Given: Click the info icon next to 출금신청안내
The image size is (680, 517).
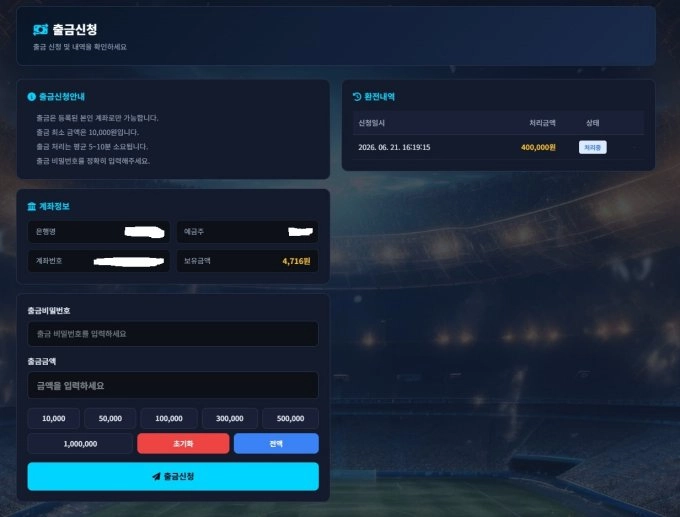Looking at the screenshot, I should (31, 97).
